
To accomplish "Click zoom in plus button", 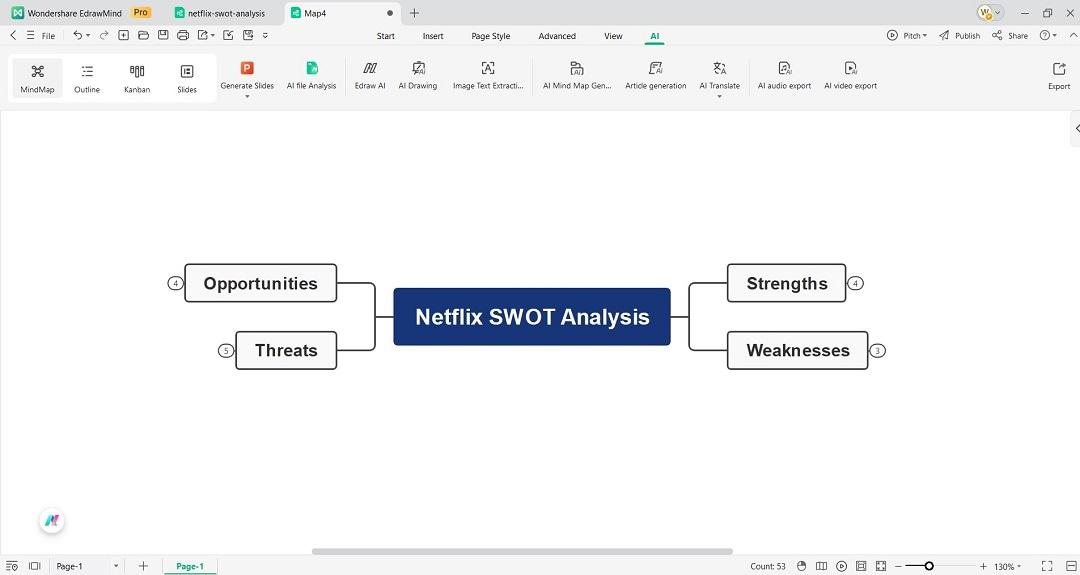I will tap(983, 566).
